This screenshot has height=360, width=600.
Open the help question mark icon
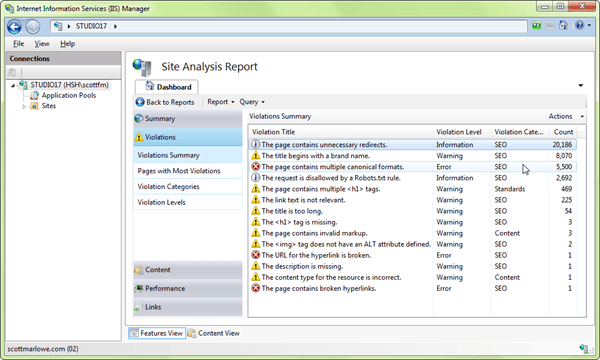[579, 25]
